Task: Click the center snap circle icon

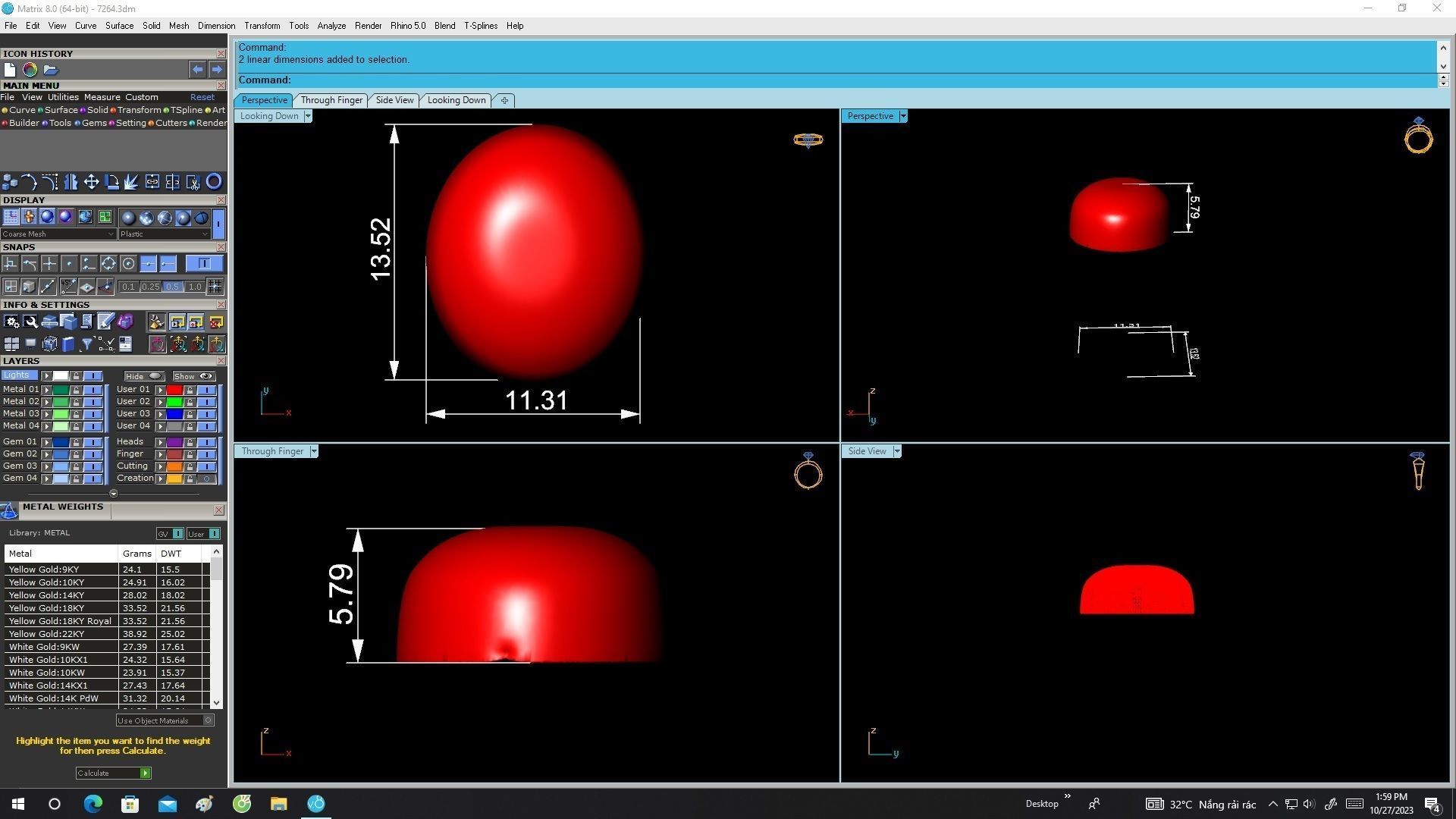Action: pos(128,264)
